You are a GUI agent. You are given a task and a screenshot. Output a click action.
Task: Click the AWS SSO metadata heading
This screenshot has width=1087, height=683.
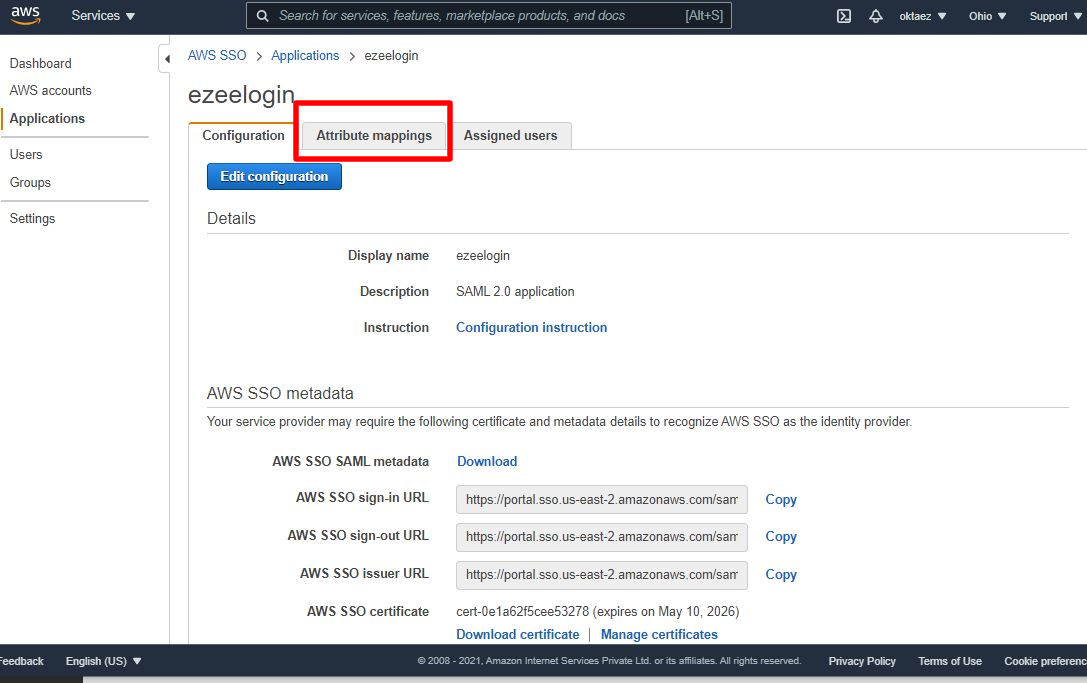pos(280,393)
